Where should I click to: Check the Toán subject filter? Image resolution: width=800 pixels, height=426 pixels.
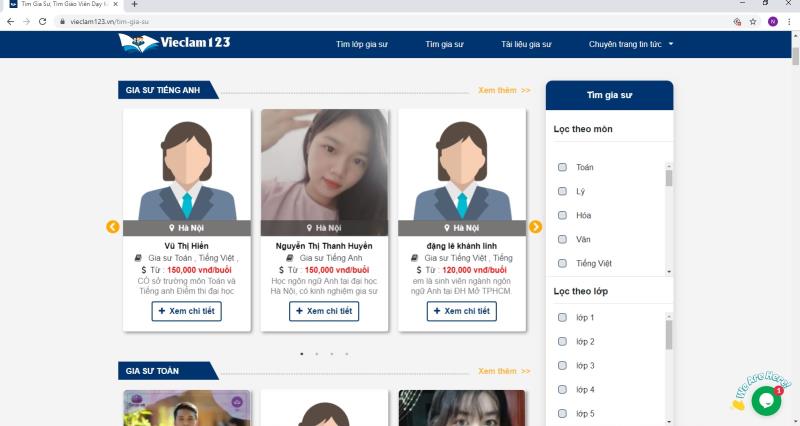(x=562, y=167)
